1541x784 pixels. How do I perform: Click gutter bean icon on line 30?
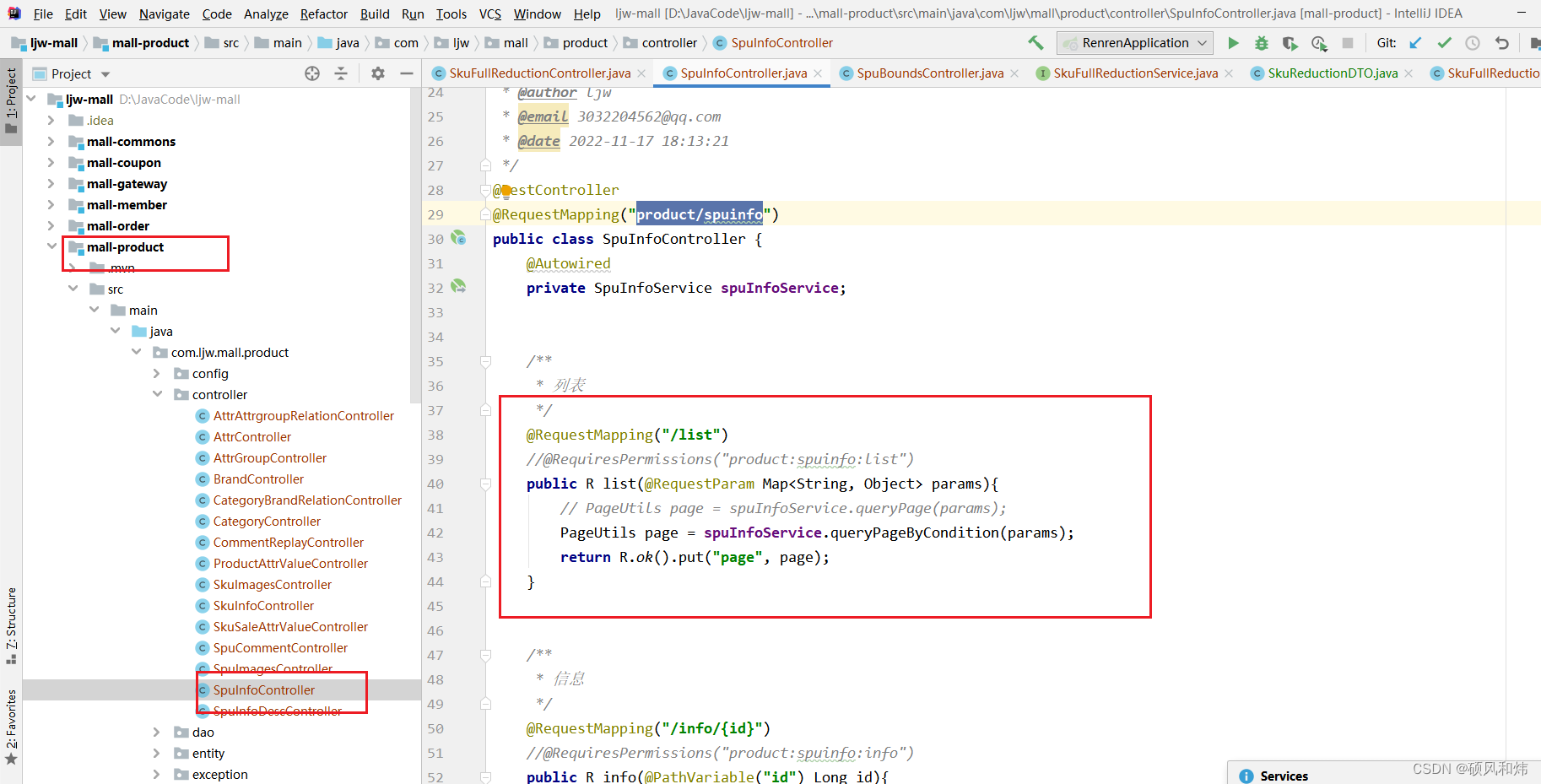pos(458,238)
